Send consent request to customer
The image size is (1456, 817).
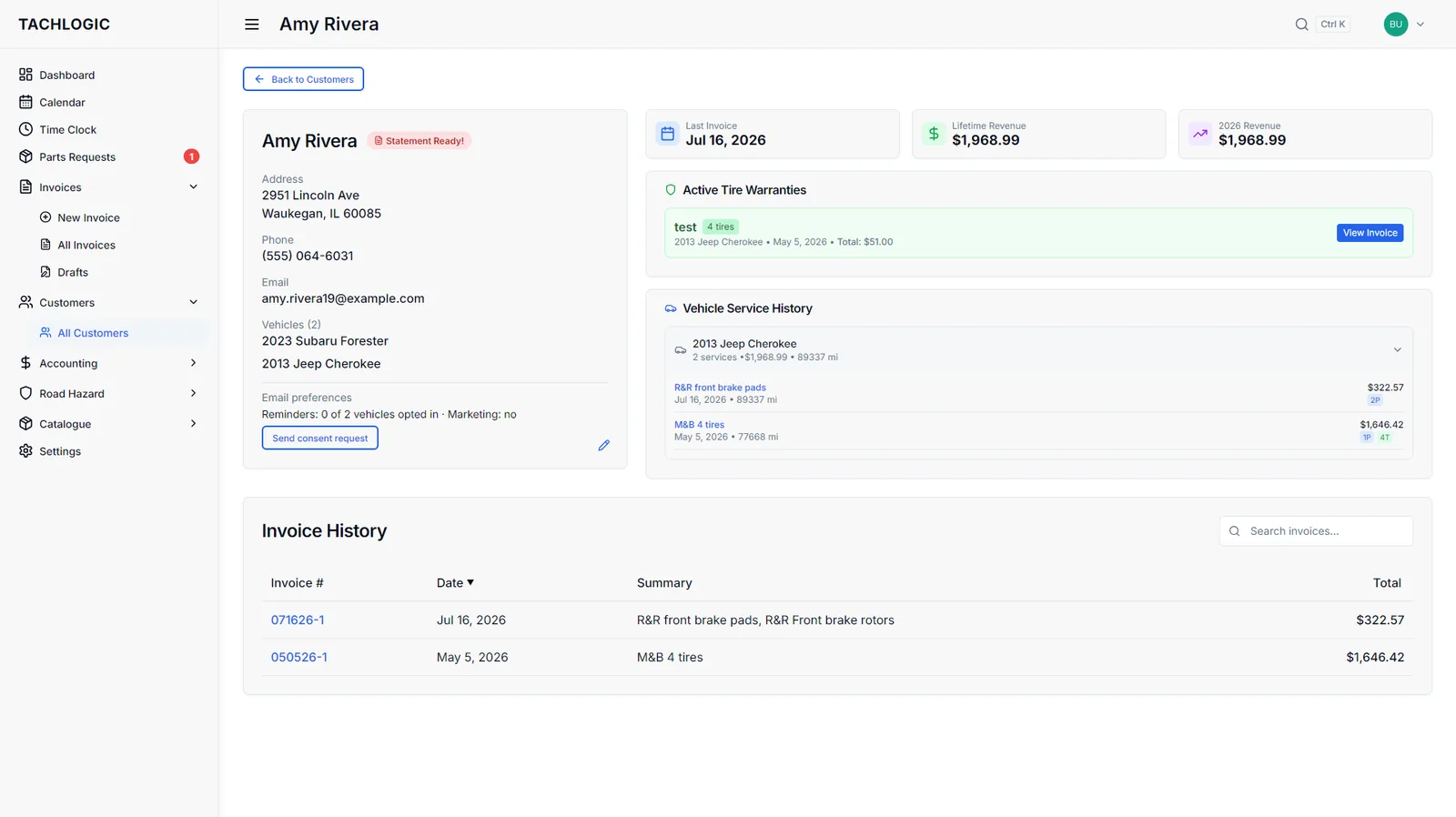320,439
